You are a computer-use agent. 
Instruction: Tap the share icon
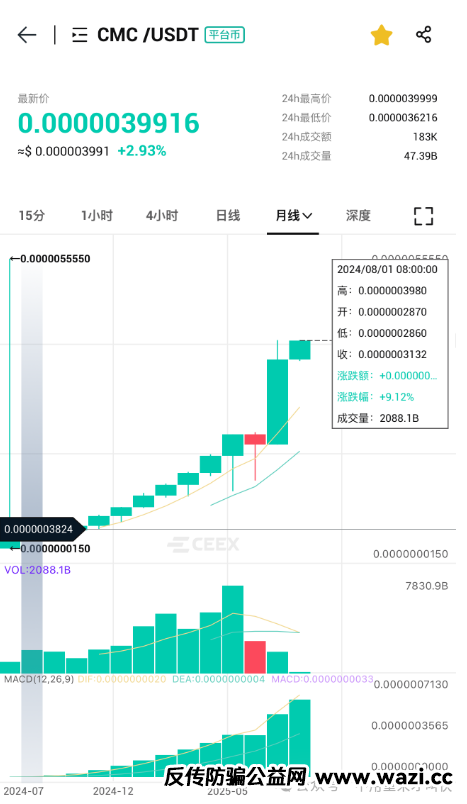(423, 35)
